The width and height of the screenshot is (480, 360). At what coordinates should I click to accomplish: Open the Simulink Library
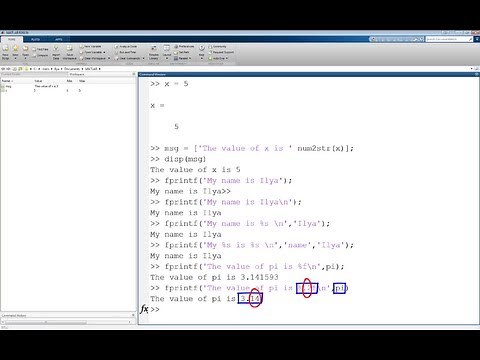click(154, 52)
